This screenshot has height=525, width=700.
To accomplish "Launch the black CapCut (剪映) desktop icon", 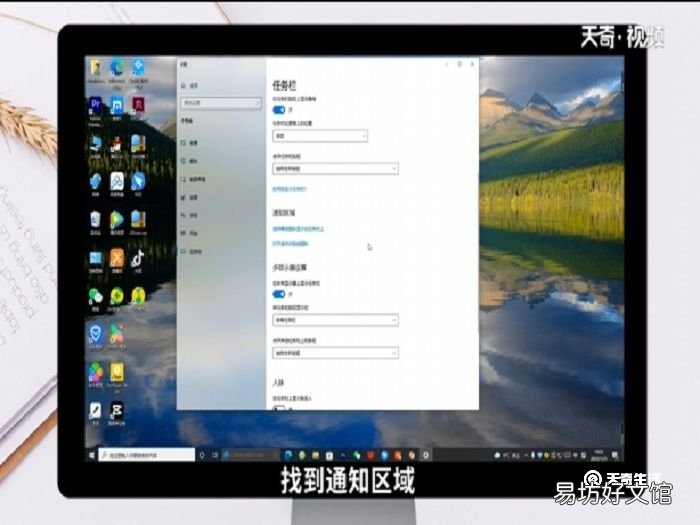I will click(117, 413).
